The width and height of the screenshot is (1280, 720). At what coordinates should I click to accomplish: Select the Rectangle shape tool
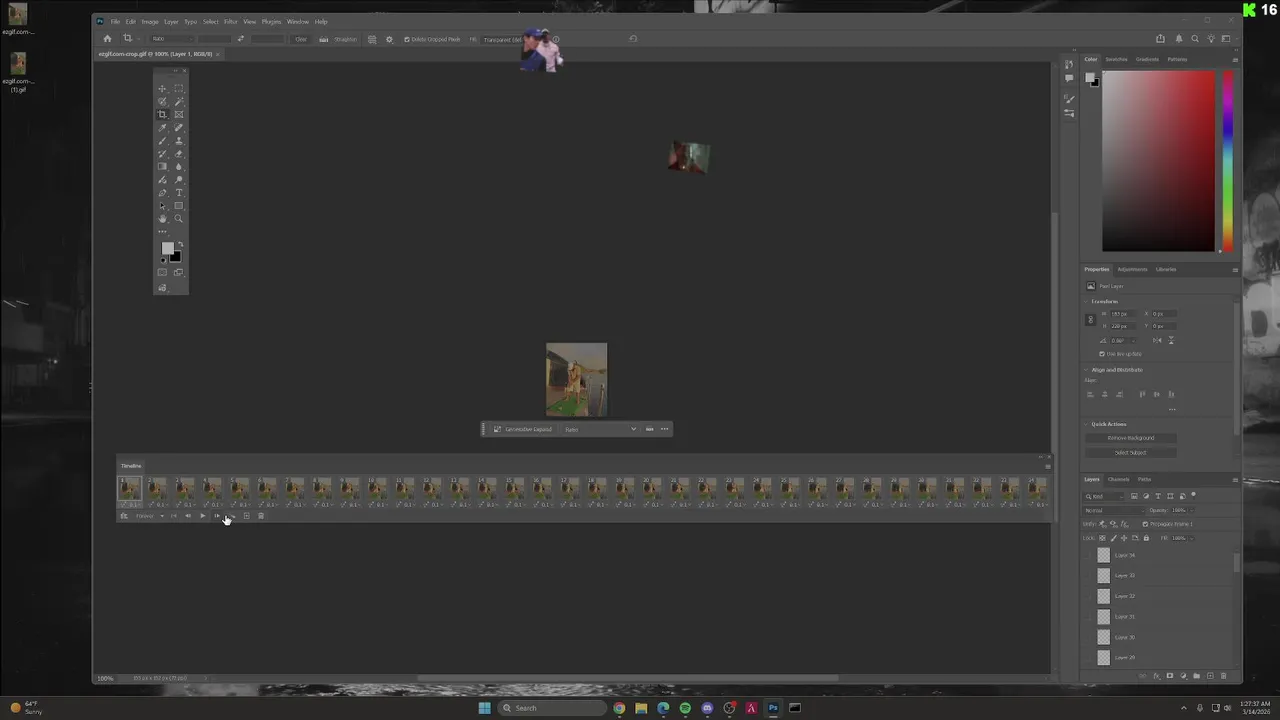179,206
